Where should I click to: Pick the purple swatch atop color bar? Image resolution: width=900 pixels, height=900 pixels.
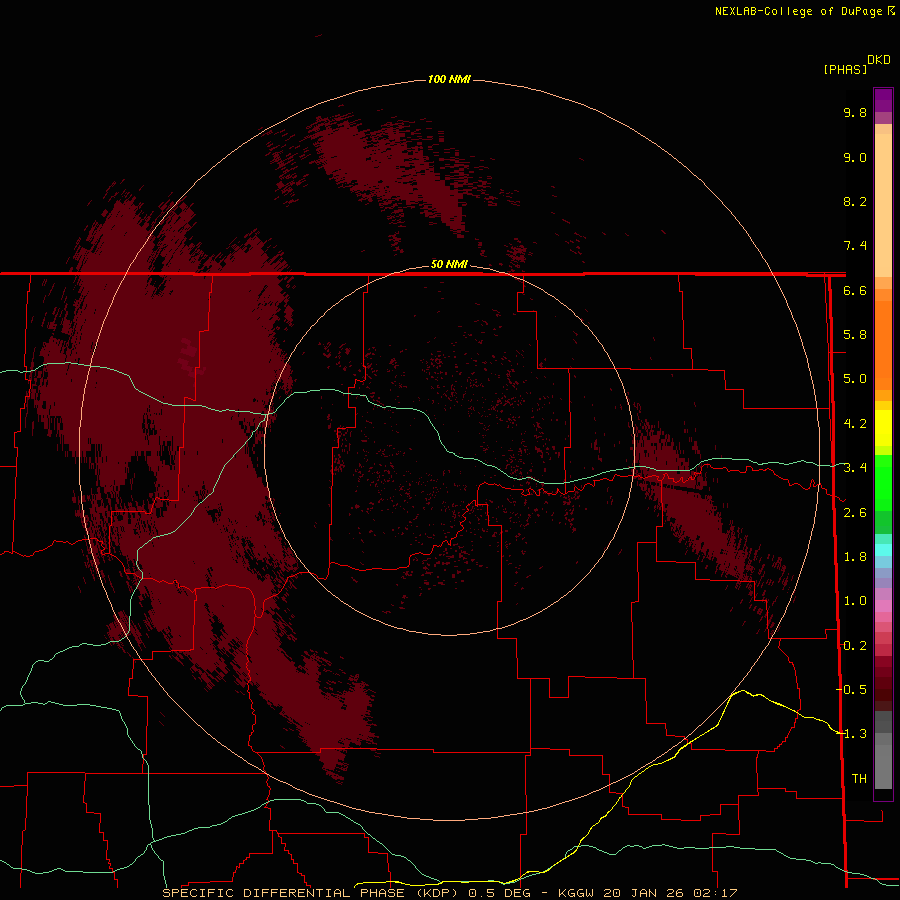click(x=883, y=100)
